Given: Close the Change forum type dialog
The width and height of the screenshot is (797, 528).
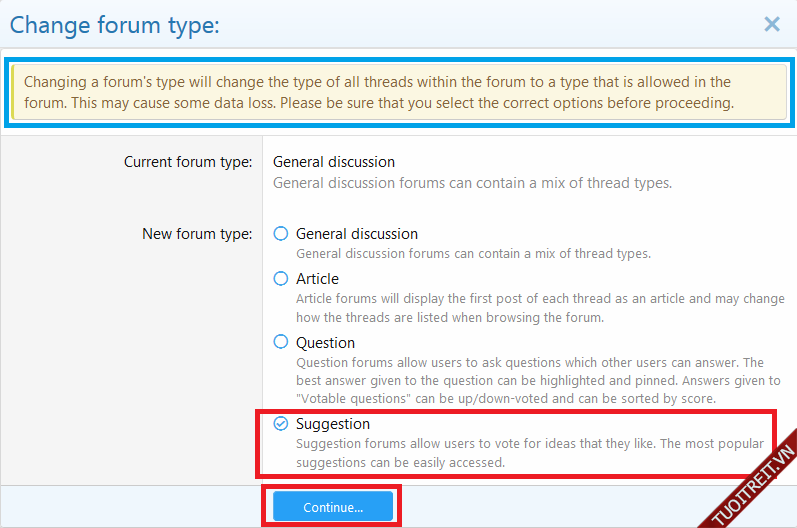Looking at the screenshot, I should tap(771, 24).
